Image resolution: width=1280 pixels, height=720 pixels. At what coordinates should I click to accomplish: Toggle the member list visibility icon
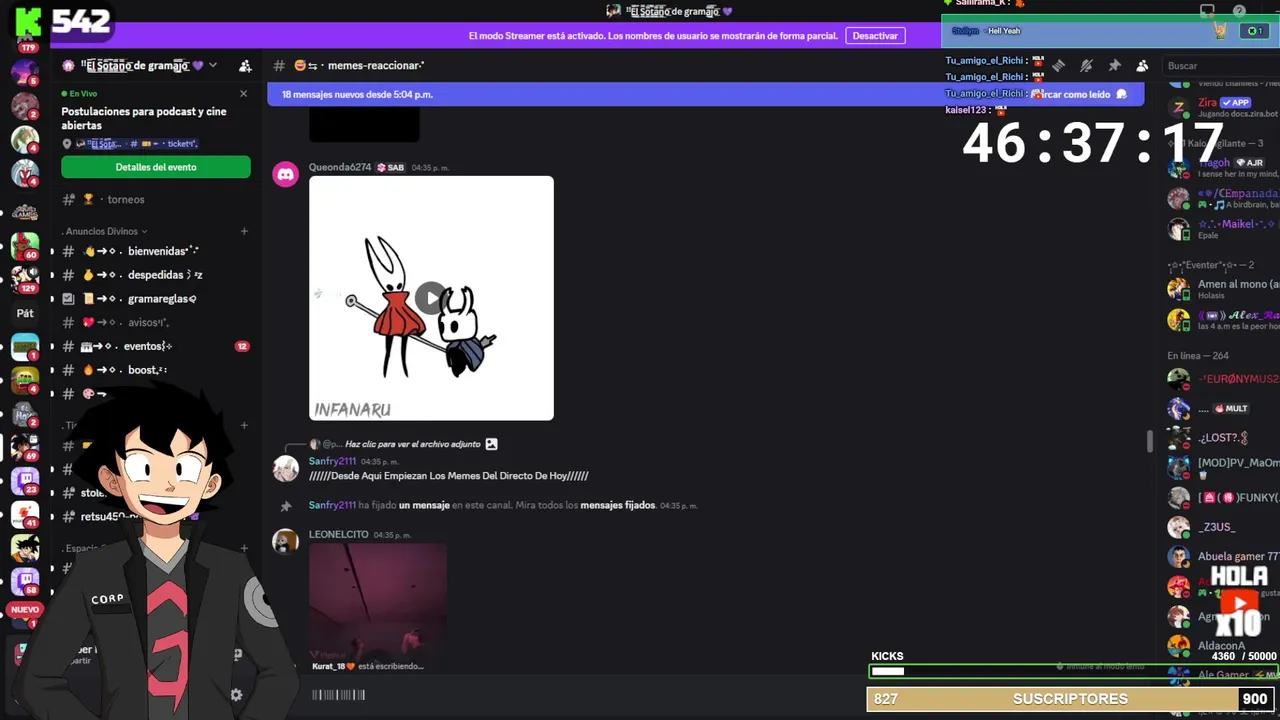pyautogui.click(x=1142, y=66)
